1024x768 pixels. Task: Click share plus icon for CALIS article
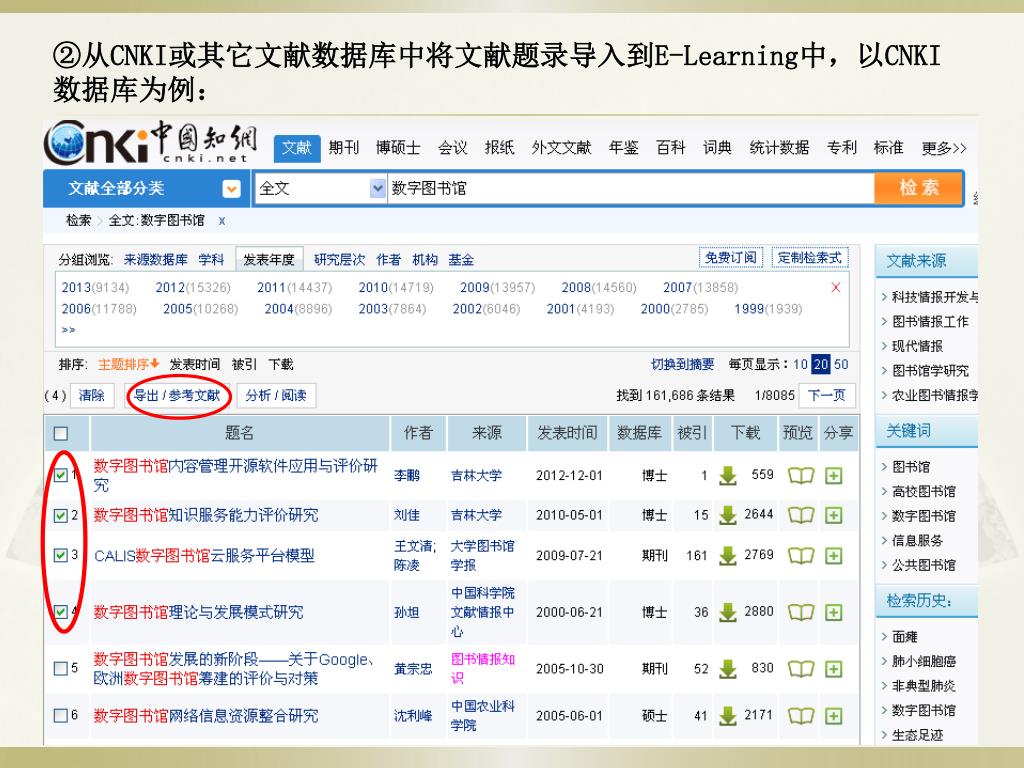tap(833, 556)
